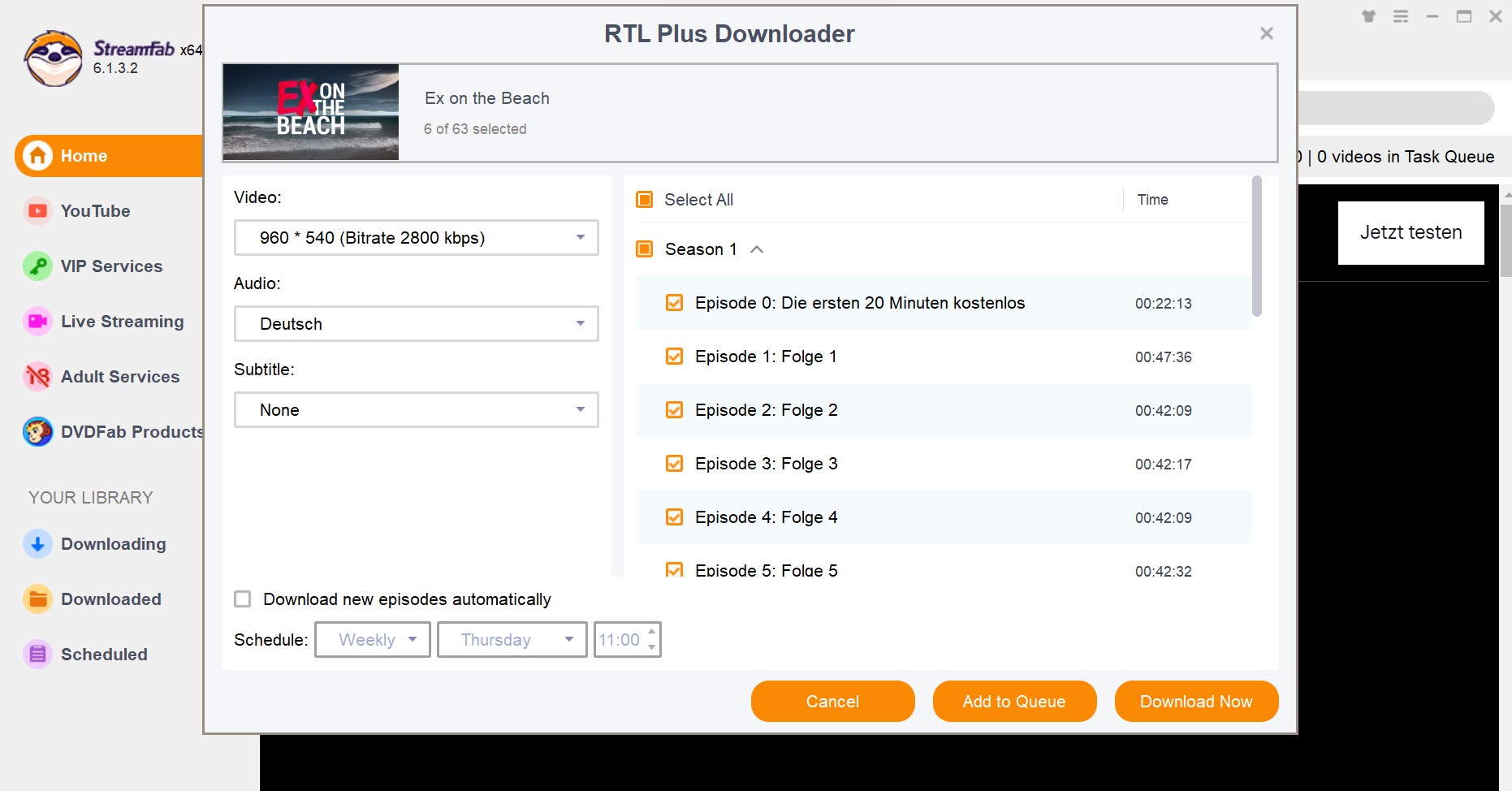1512x791 pixels.
Task: Open YouTube in sidebar
Action: tap(95, 211)
